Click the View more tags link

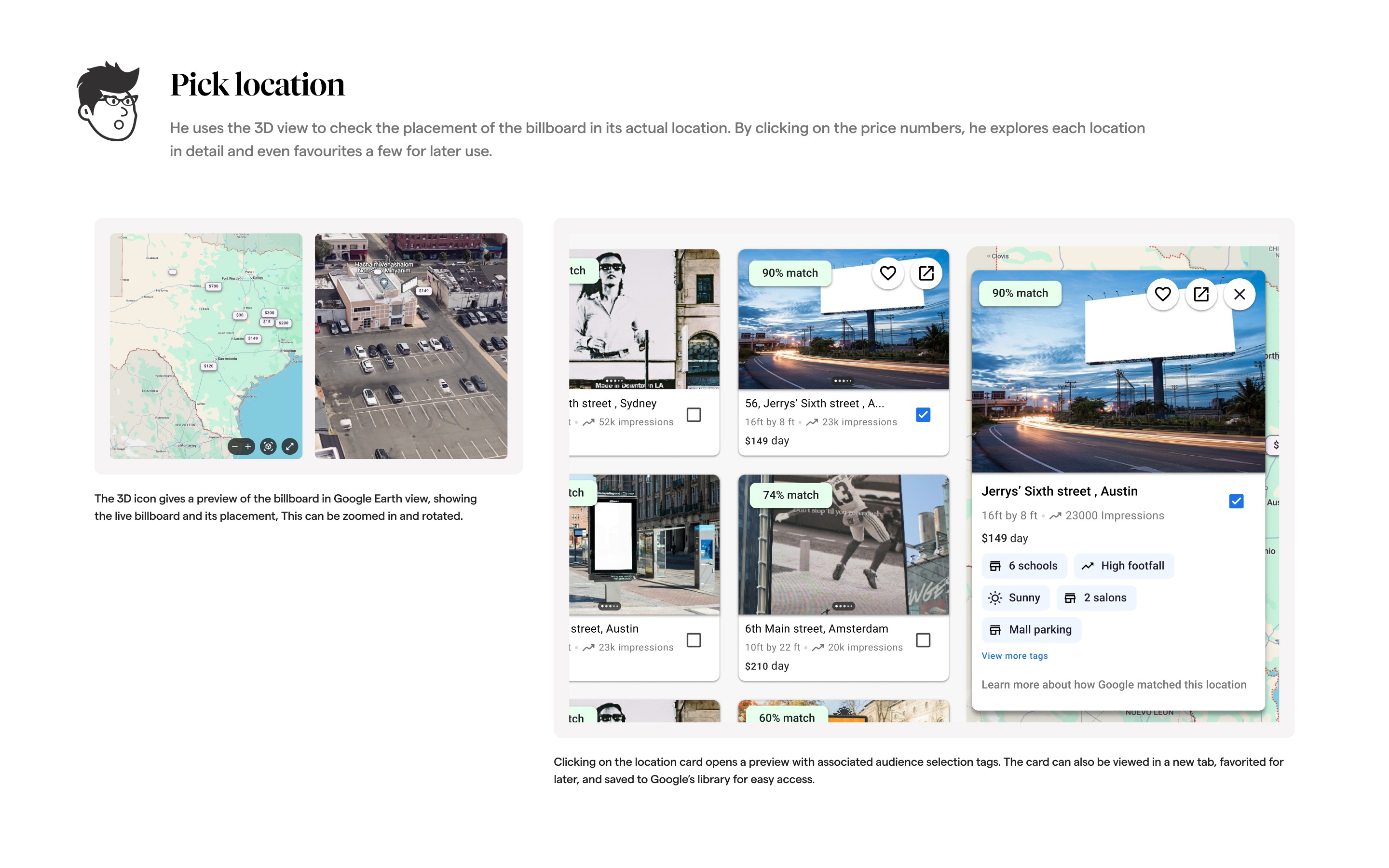[x=1014, y=656]
